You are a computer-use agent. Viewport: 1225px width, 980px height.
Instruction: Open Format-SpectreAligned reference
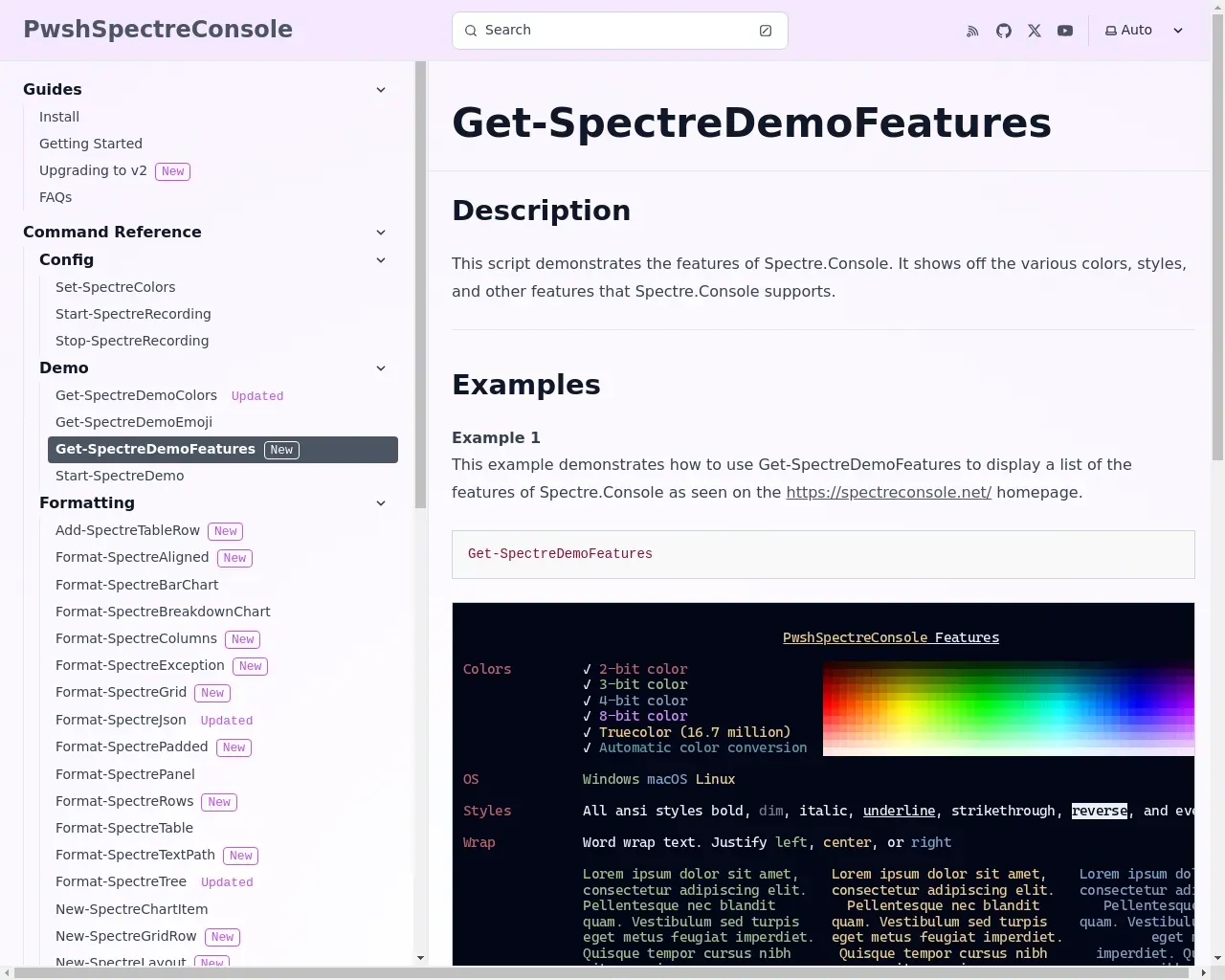132,557
